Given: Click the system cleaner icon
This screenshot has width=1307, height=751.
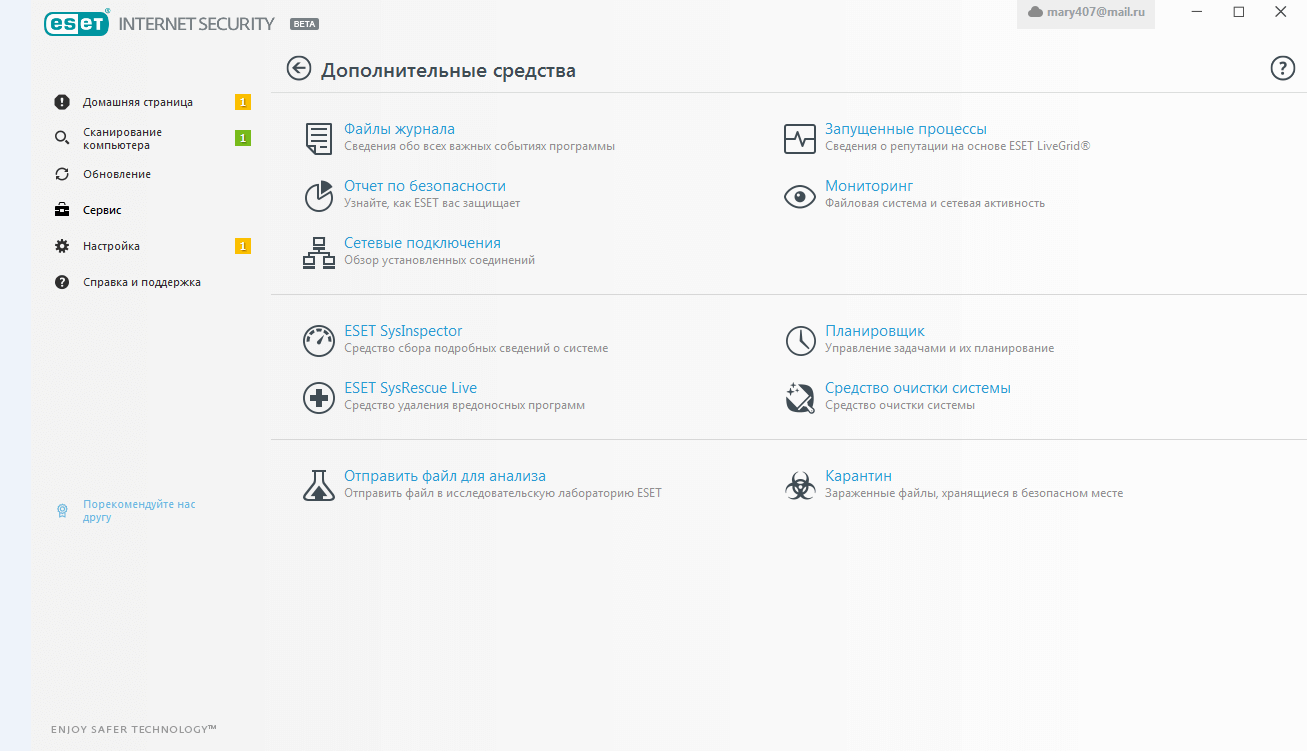Looking at the screenshot, I should [x=800, y=398].
